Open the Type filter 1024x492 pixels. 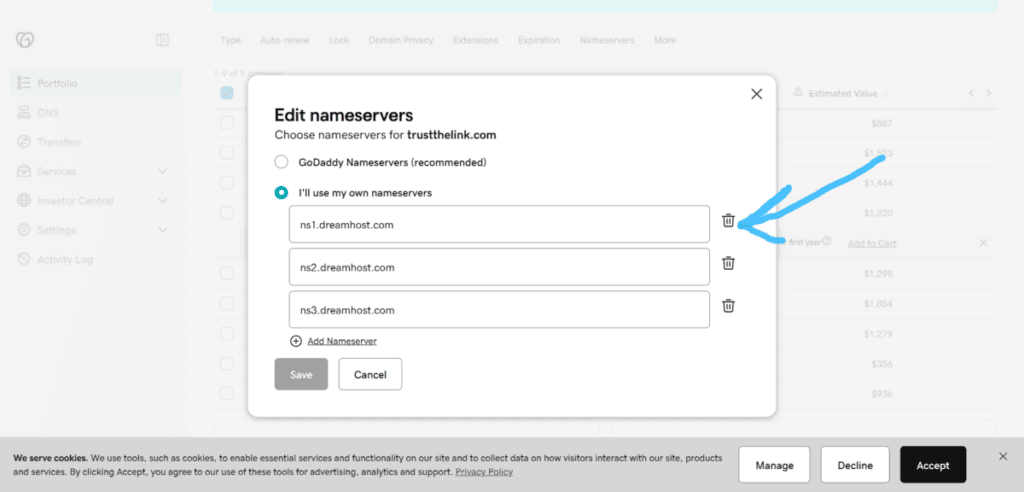click(231, 40)
